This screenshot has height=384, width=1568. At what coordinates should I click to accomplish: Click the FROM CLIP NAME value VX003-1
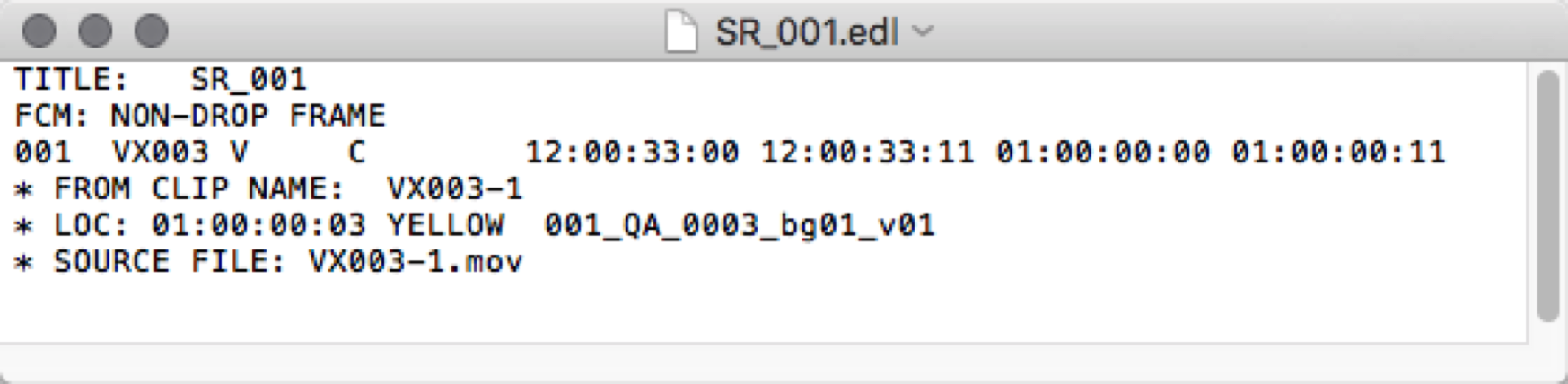(x=454, y=189)
